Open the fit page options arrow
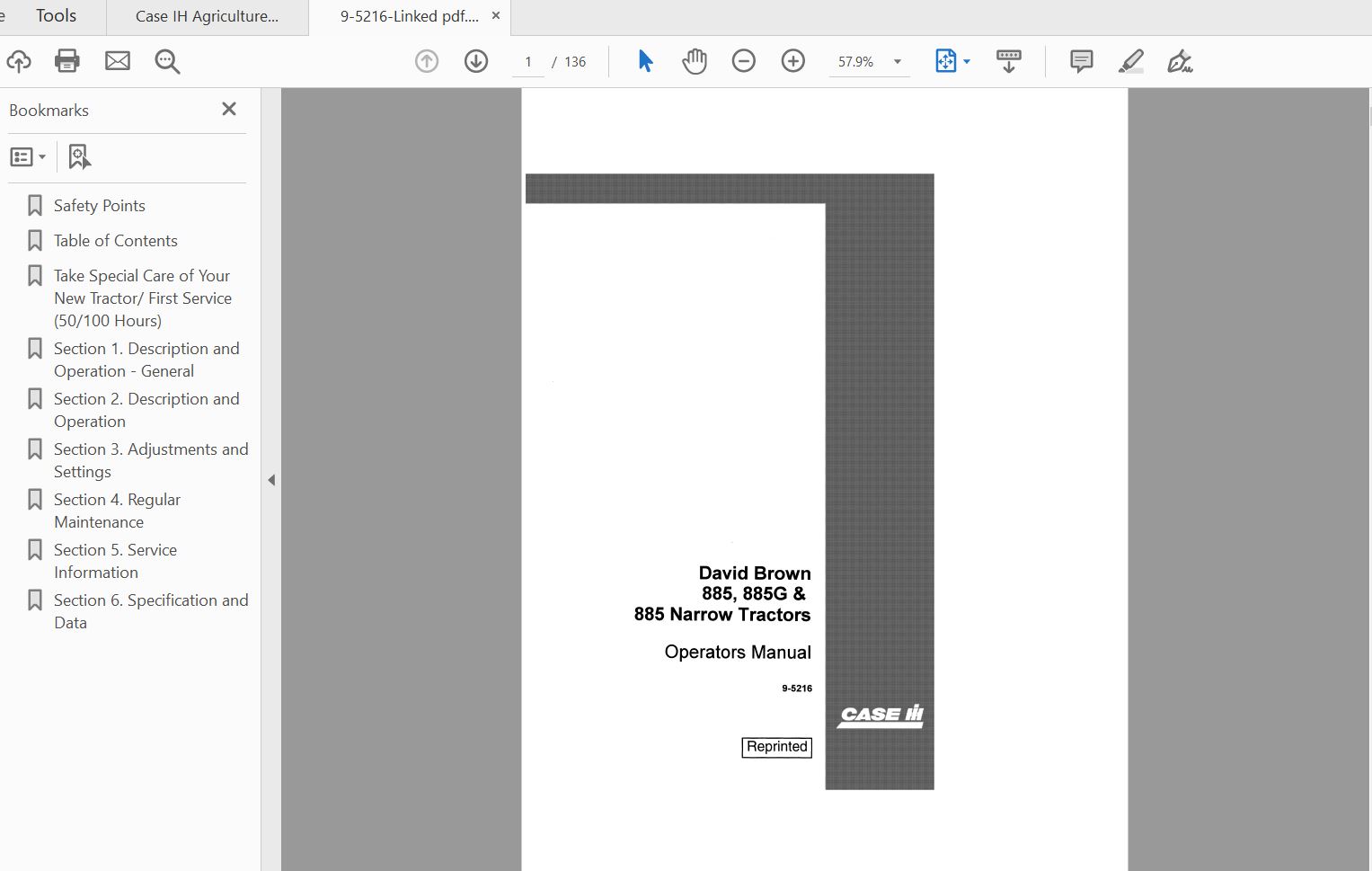The height and width of the screenshot is (871, 1372). 967,62
